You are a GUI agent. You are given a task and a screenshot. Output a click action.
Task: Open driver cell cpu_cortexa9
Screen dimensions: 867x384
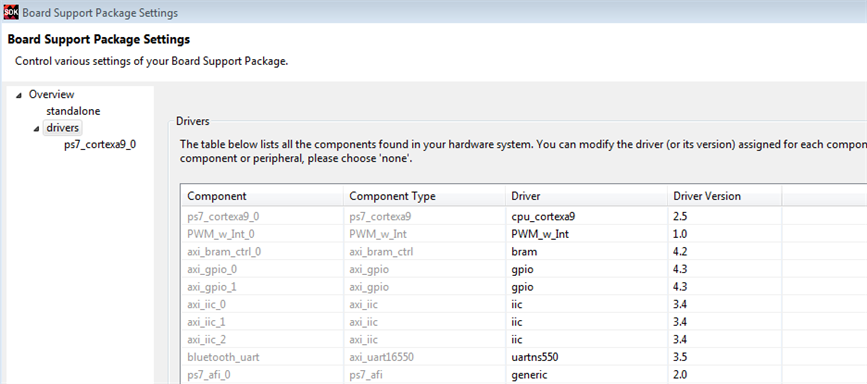tap(586, 217)
